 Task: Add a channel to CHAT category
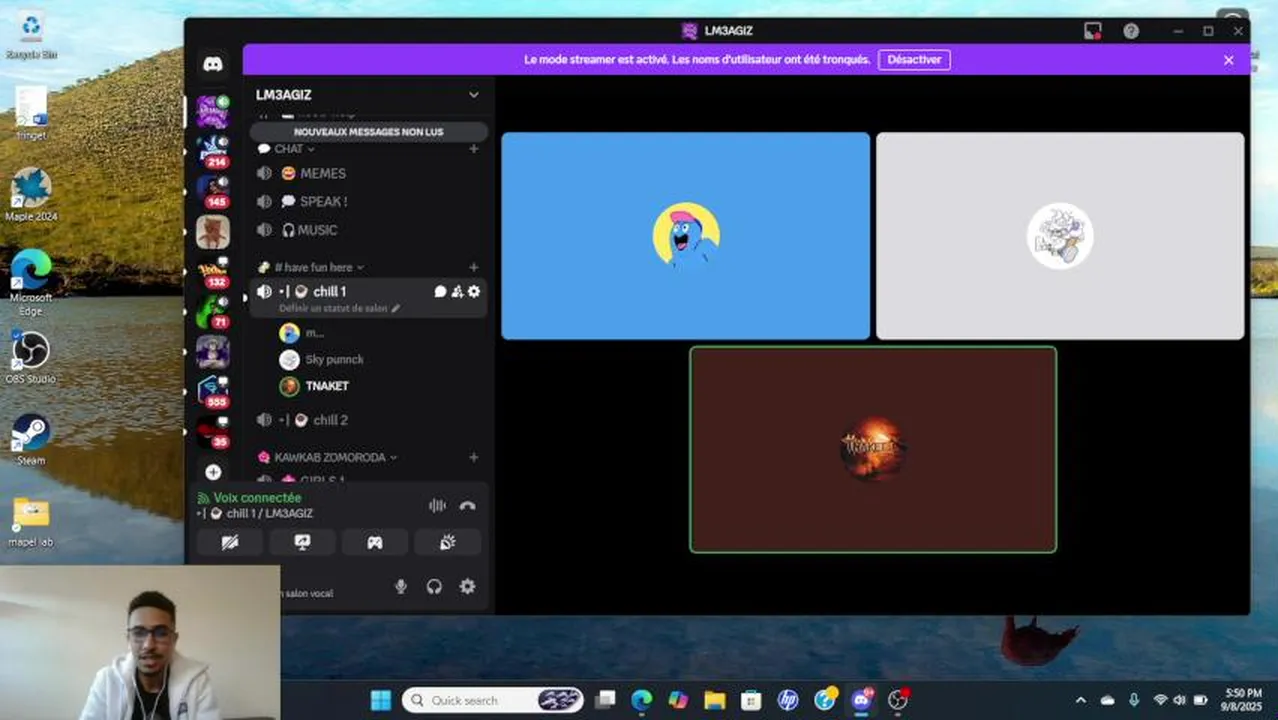pyautogui.click(x=474, y=149)
